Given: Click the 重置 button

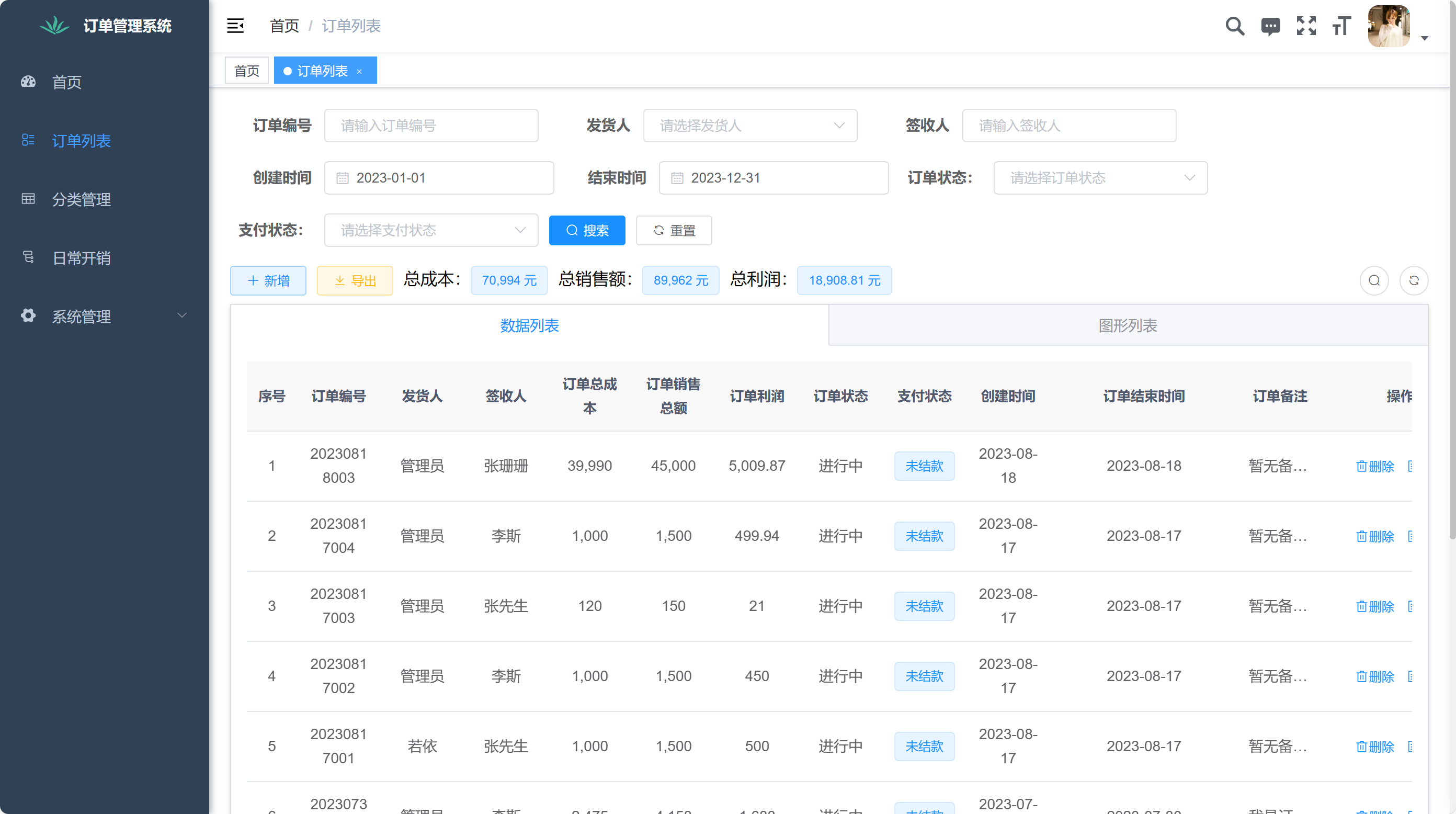Looking at the screenshot, I should 674,231.
